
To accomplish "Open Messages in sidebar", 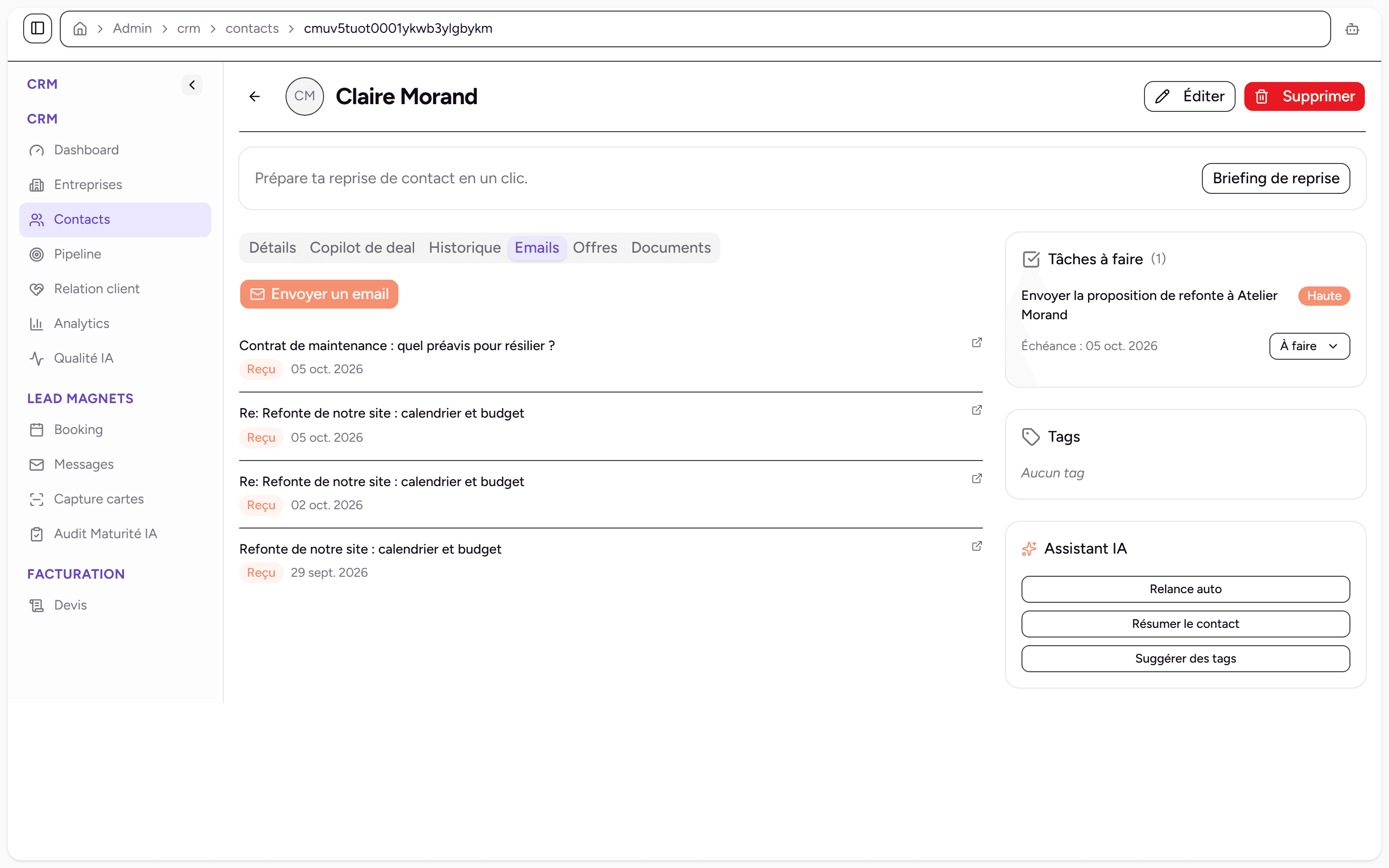I will coord(115,464).
